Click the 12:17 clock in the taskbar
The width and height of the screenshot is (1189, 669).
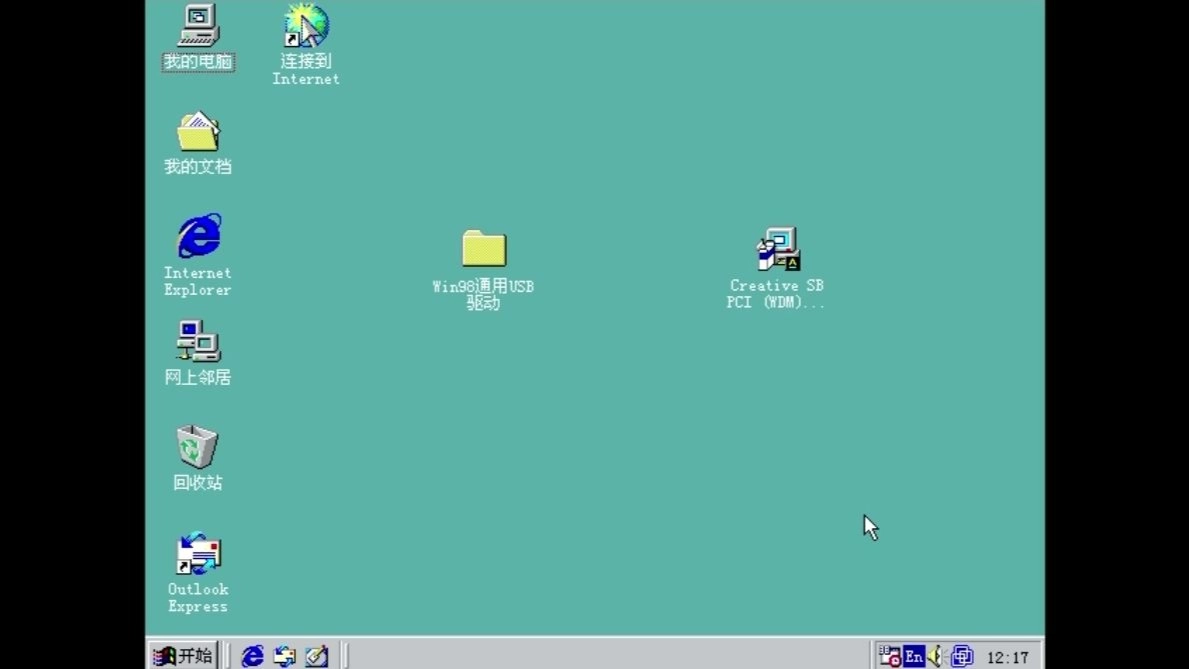pos(1008,658)
